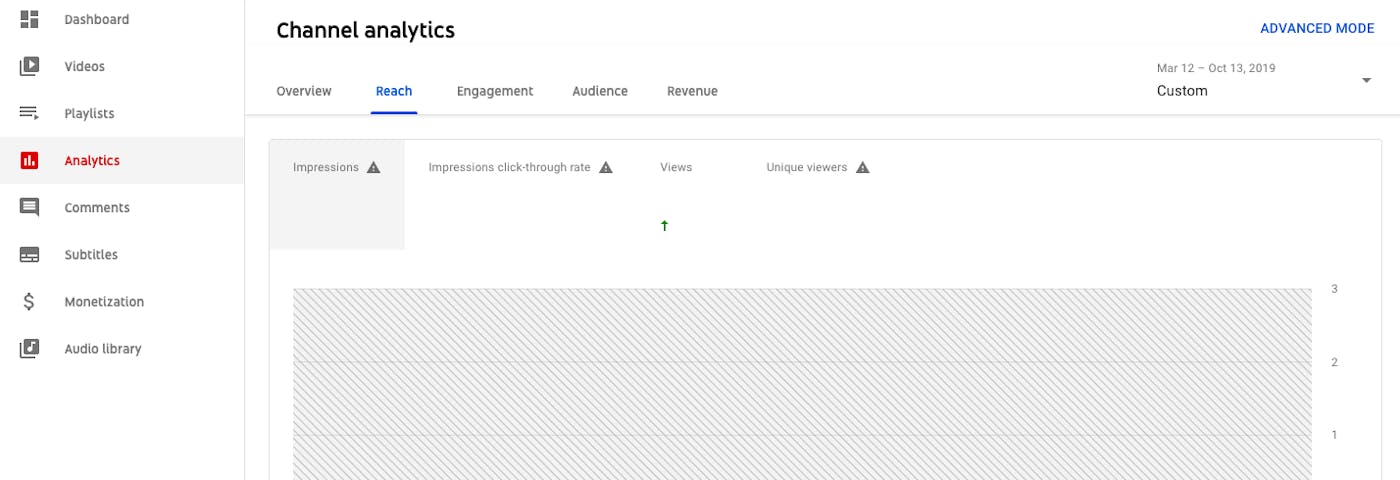Viewport: 1400px width, 480px height.
Task: Open Comments section
Action: click(122, 207)
